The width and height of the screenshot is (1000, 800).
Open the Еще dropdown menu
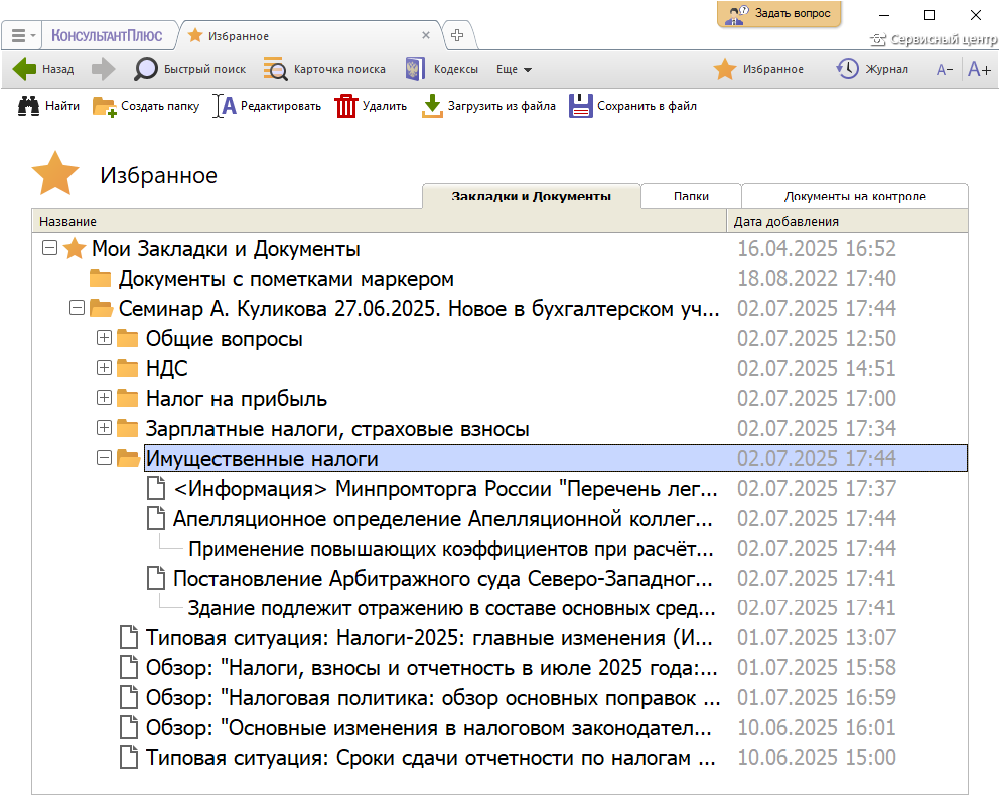coord(514,70)
